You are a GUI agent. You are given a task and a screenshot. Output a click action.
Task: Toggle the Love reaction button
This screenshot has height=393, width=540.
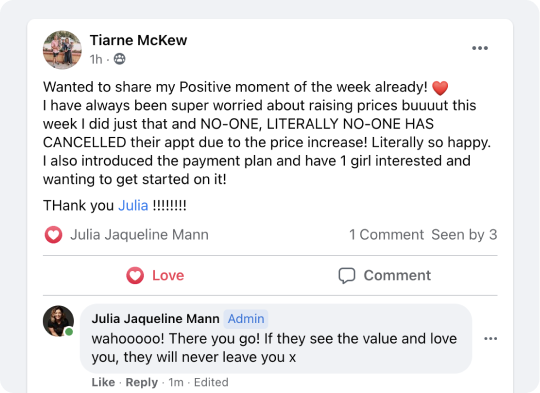156,276
